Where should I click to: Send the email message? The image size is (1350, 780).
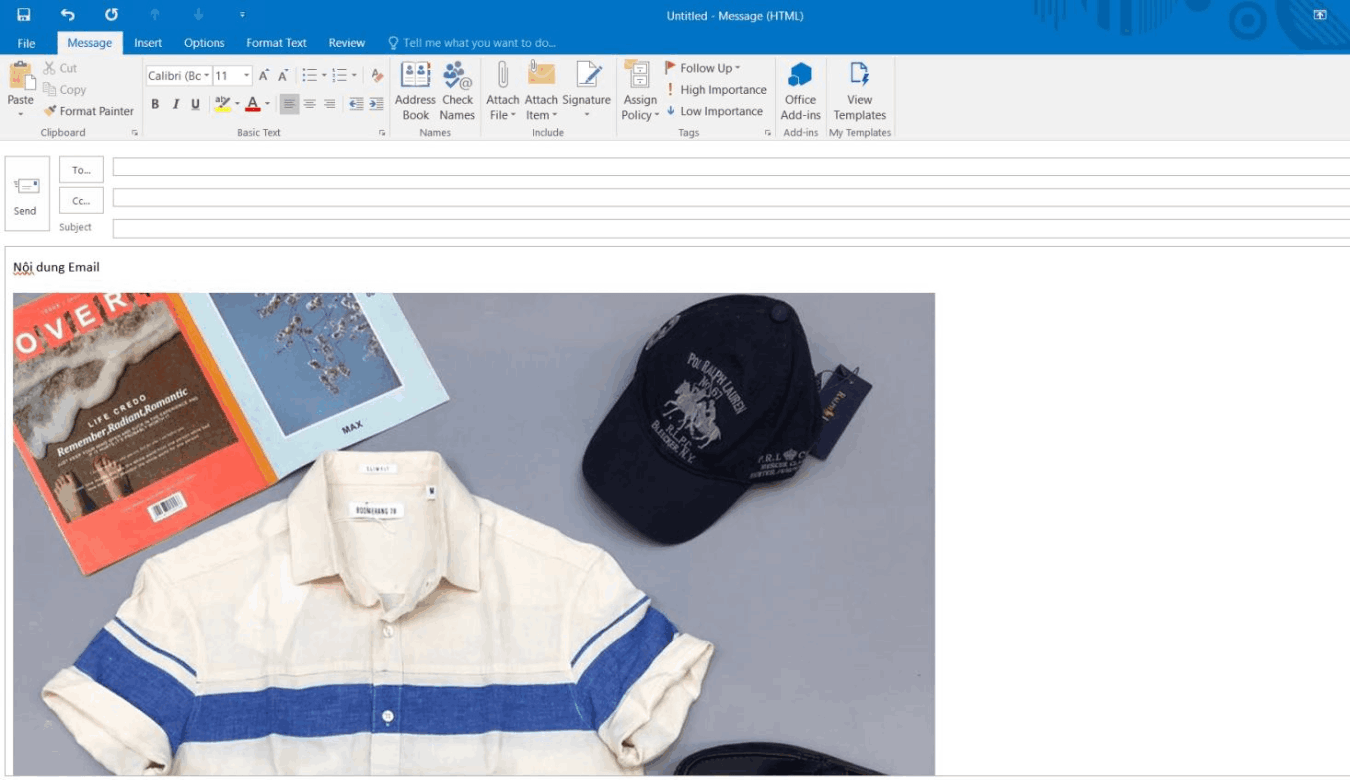(x=26, y=194)
